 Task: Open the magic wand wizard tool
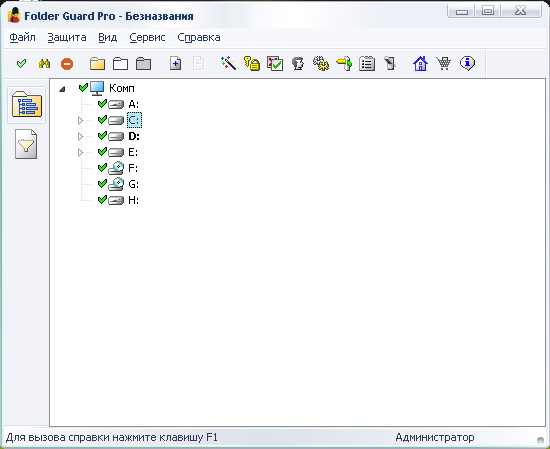point(228,63)
